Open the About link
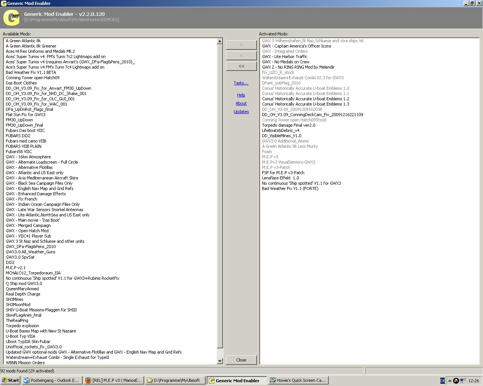Screen dimensions: 483x386 click(x=241, y=104)
